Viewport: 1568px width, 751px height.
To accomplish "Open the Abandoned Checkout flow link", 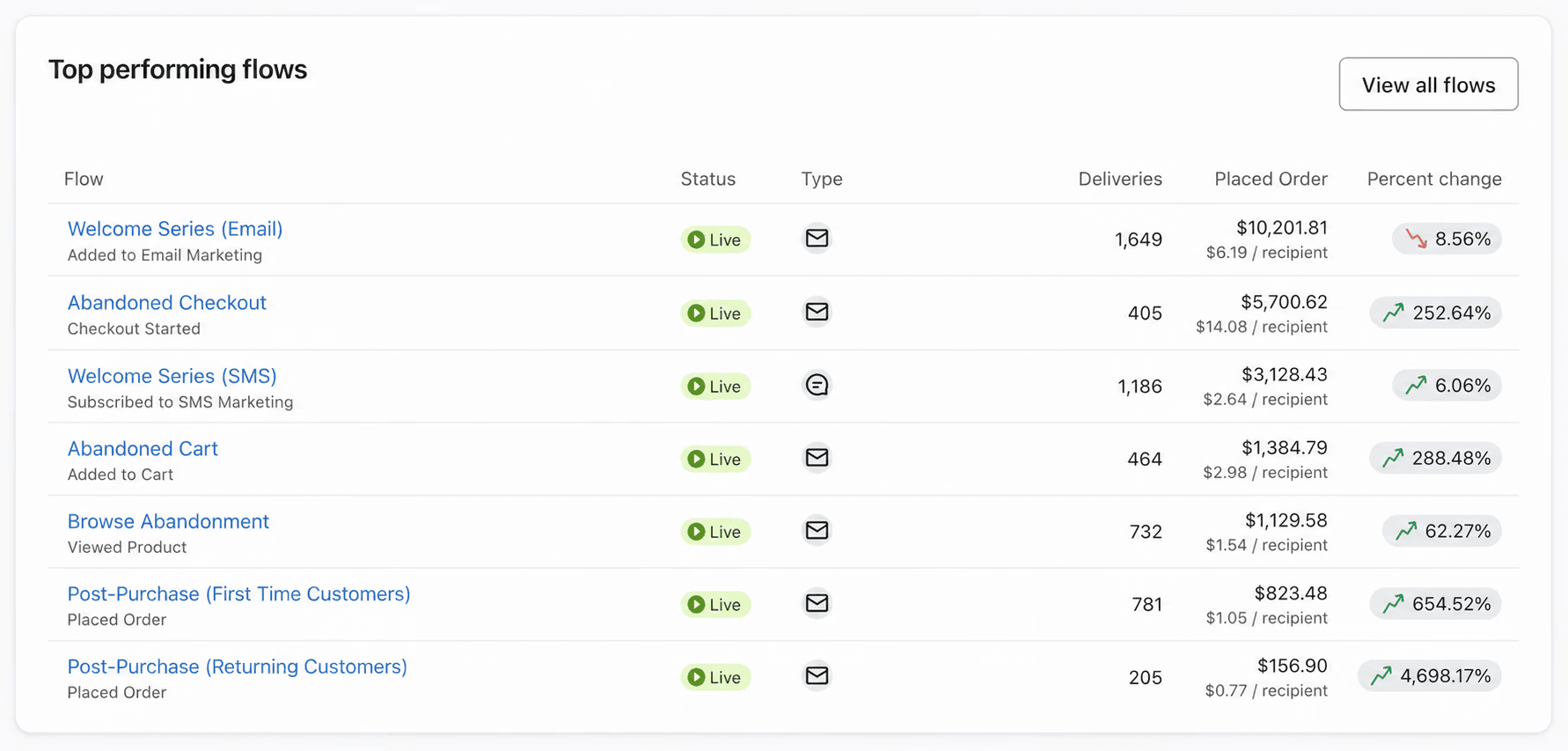I will (167, 303).
